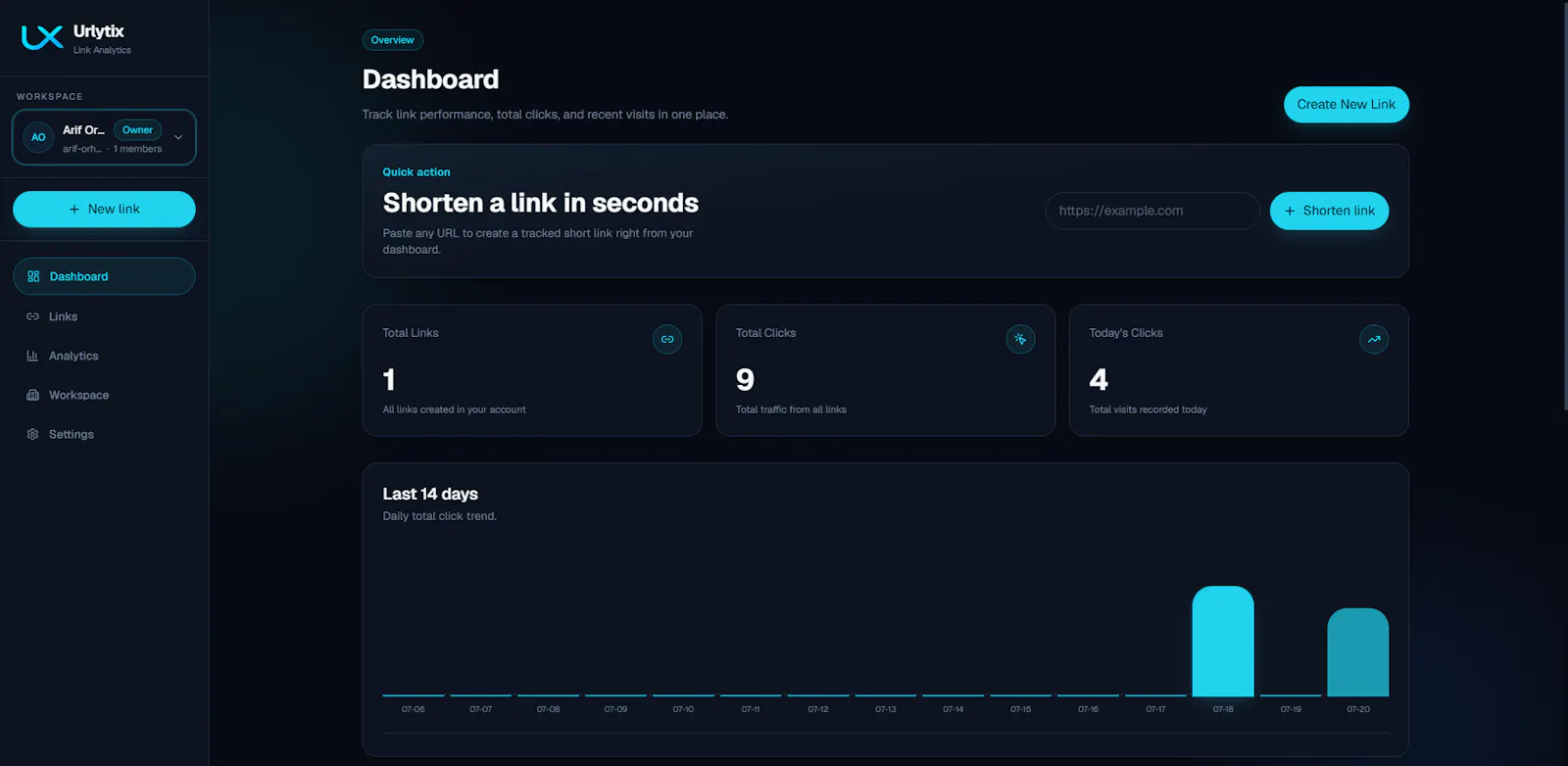Click the 07-18 bar in the chart
This screenshot has width=1568, height=766.
click(x=1223, y=642)
